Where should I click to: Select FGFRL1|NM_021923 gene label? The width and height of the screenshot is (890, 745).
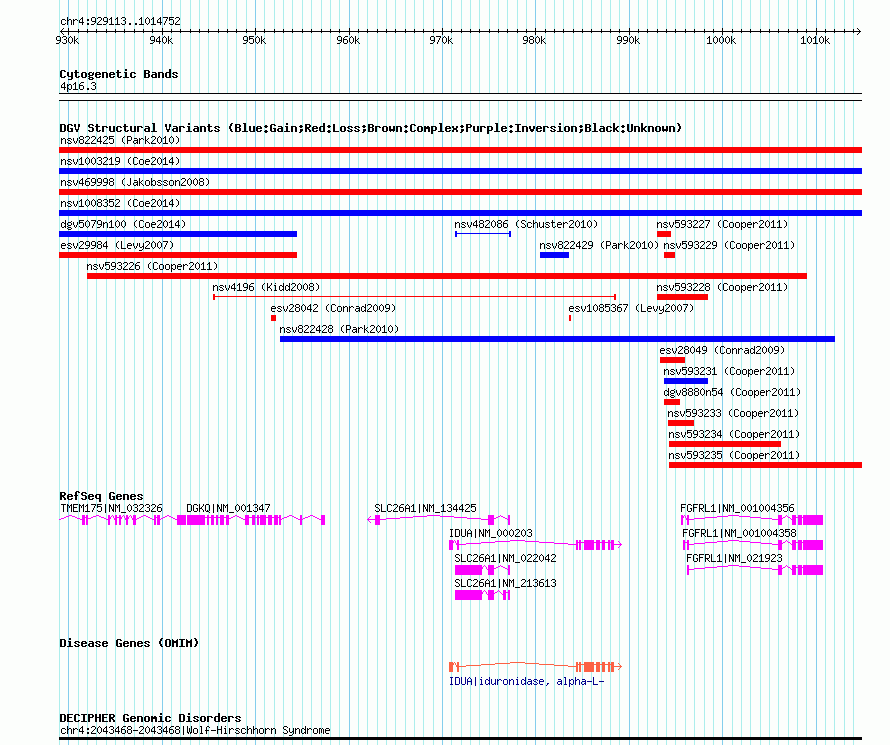(x=734, y=558)
